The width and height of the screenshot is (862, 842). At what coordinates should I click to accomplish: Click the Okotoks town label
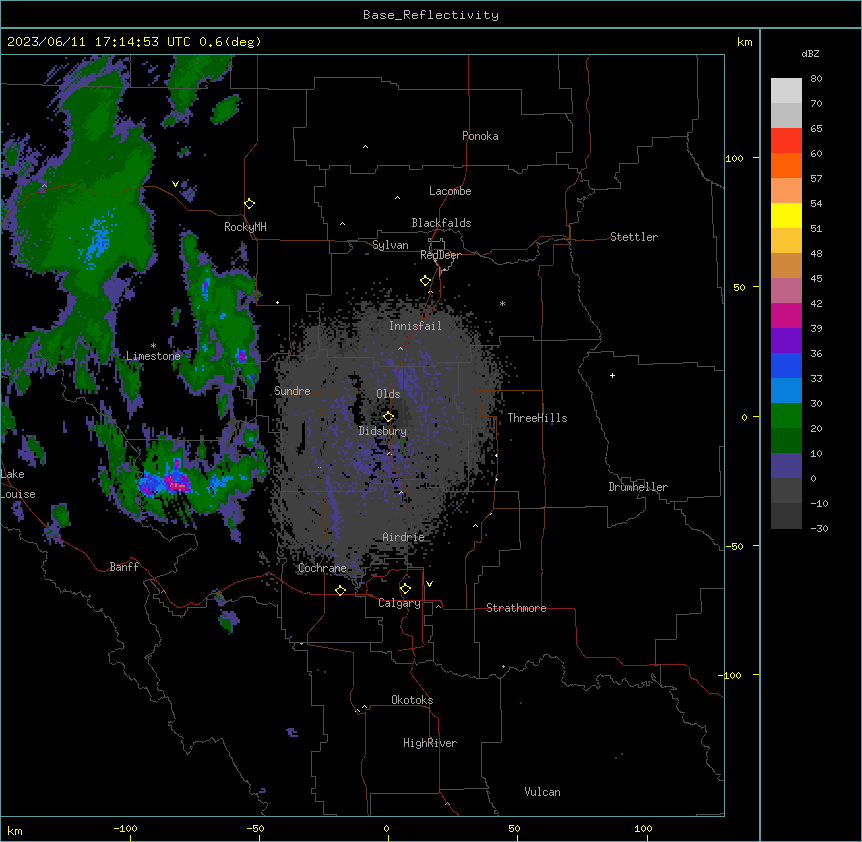412,700
